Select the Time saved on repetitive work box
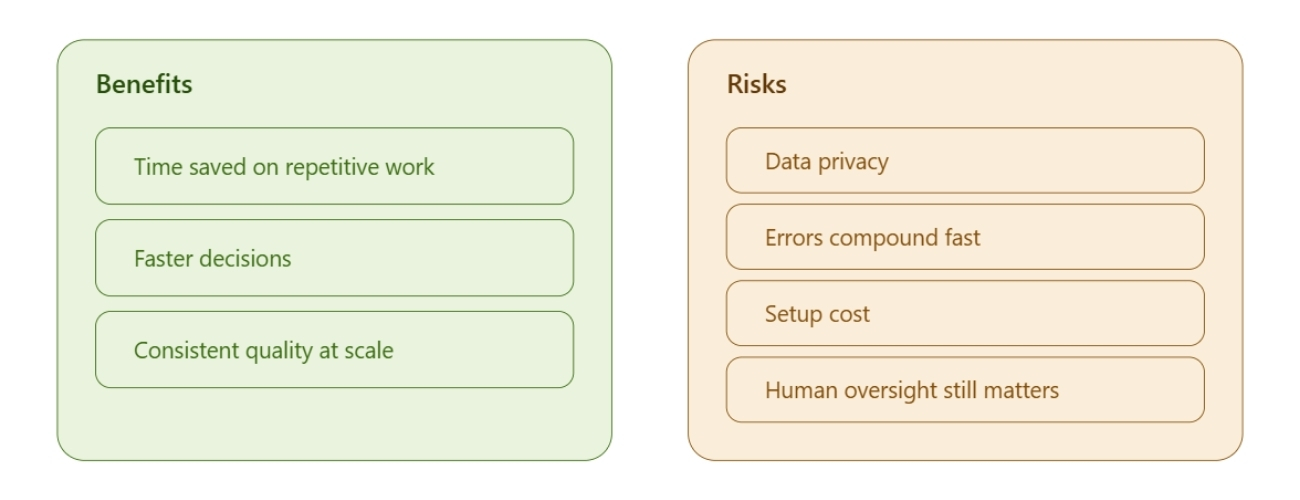Viewport: 1300px width, 500px height. point(334,166)
